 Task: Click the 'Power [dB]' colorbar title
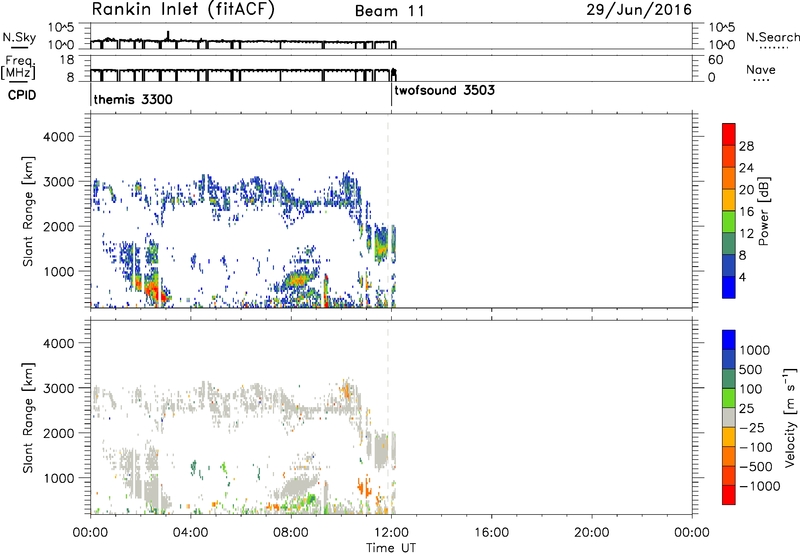click(763, 211)
